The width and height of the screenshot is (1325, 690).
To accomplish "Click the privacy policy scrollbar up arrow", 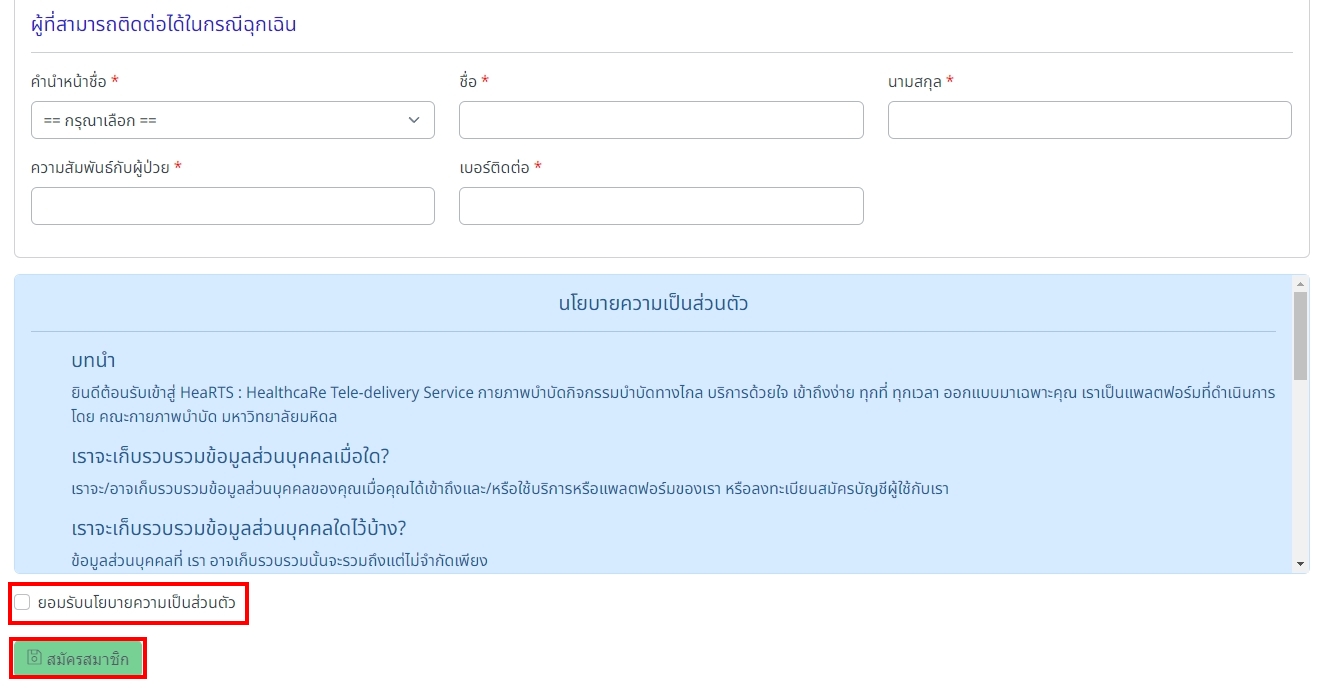I will pyautogui.click(x=1300, y=283).
